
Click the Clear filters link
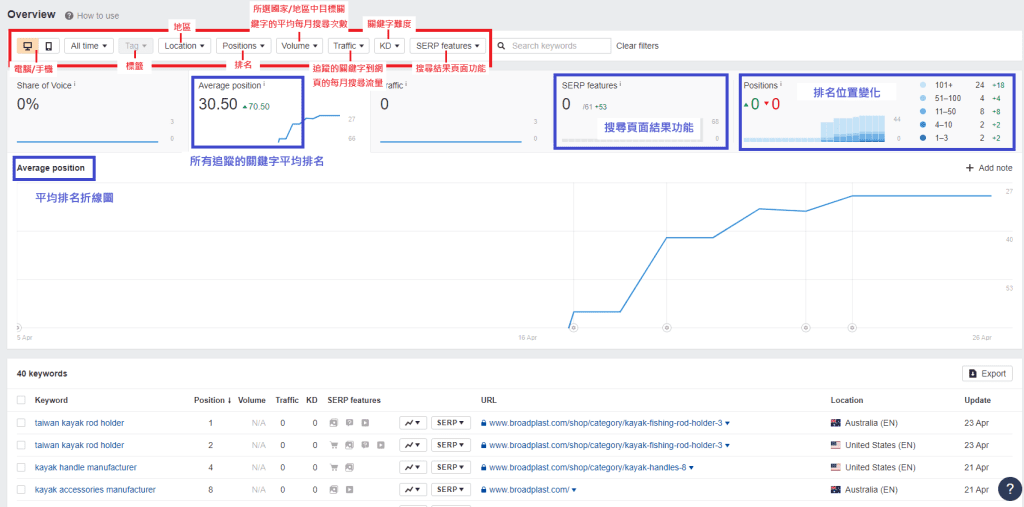(x=637, y=46)
